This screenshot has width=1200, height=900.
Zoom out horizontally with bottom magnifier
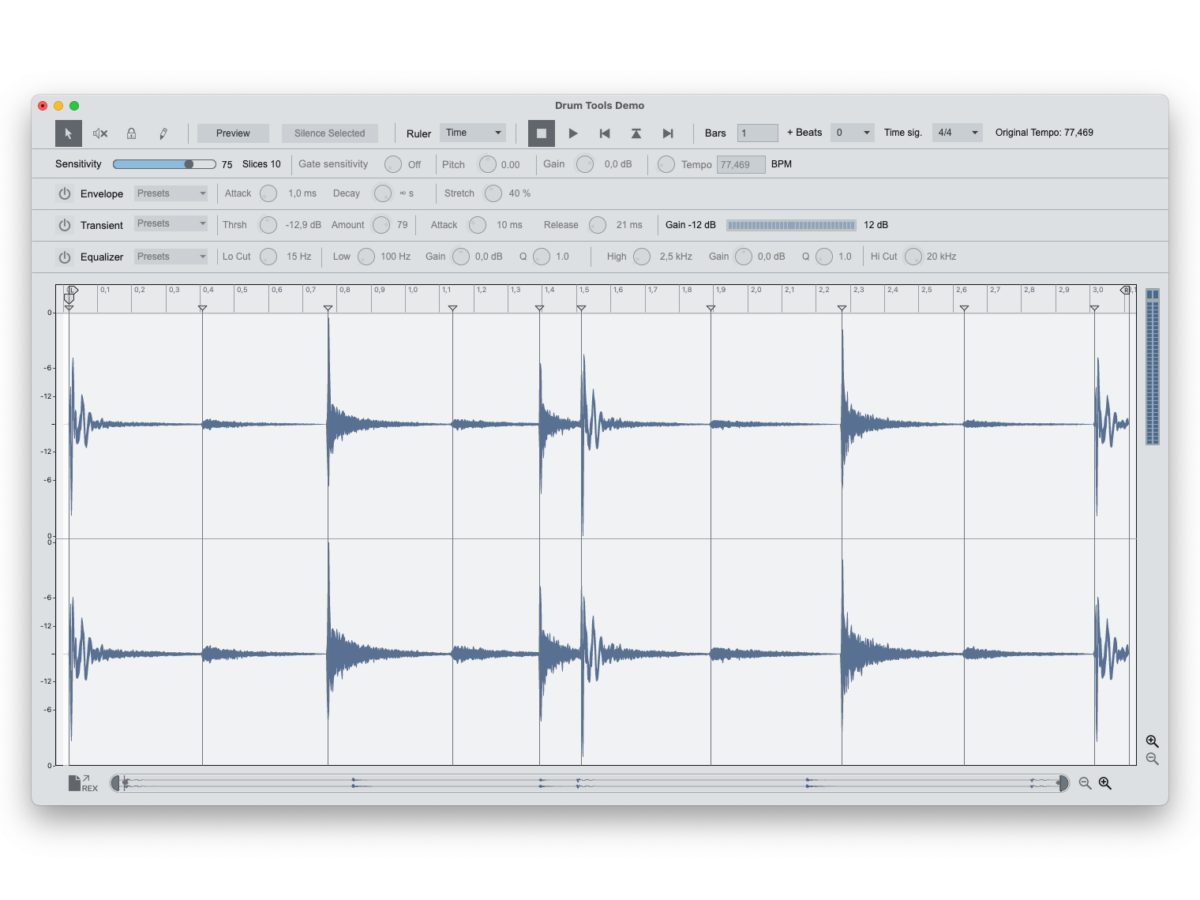point(1085,783)
